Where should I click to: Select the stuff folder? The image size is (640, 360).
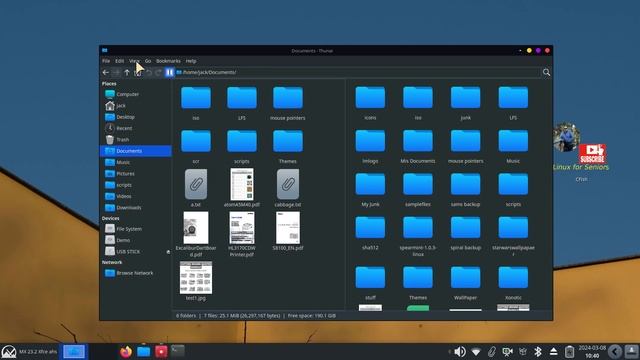[370, 278]
